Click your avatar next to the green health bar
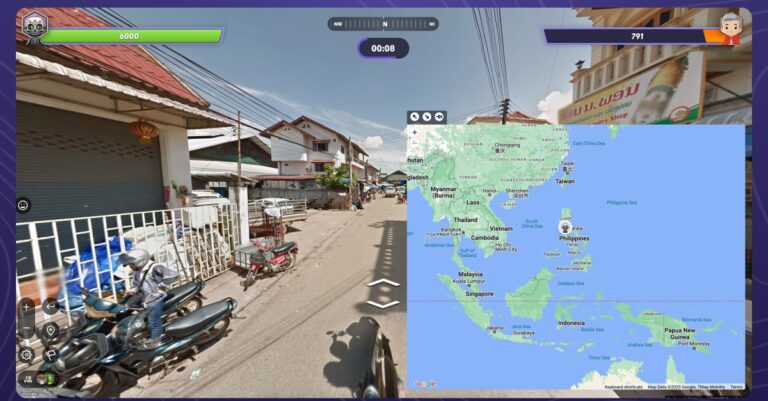The width and height of the screenshot is (768, 401). 34,27
